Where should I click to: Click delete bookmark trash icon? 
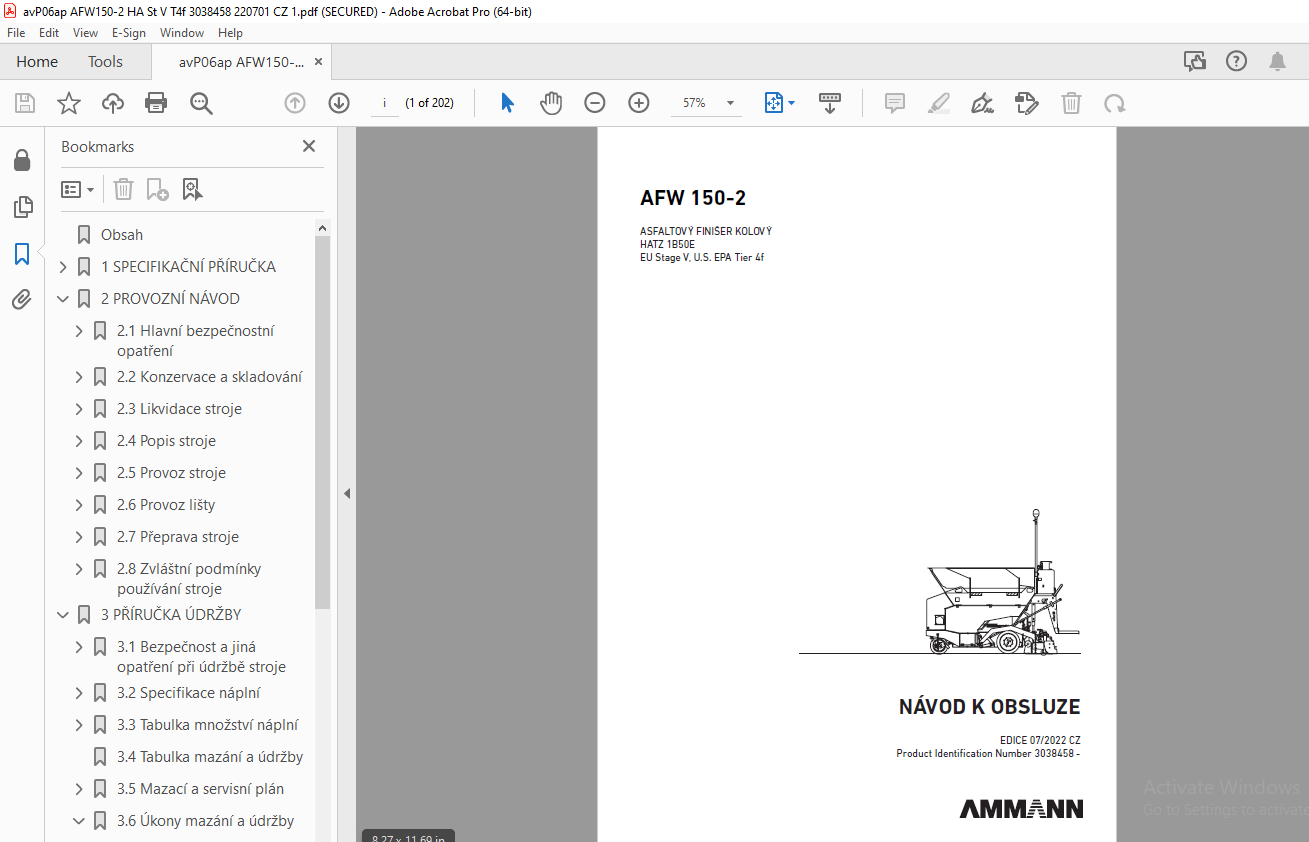pos(123,189)
